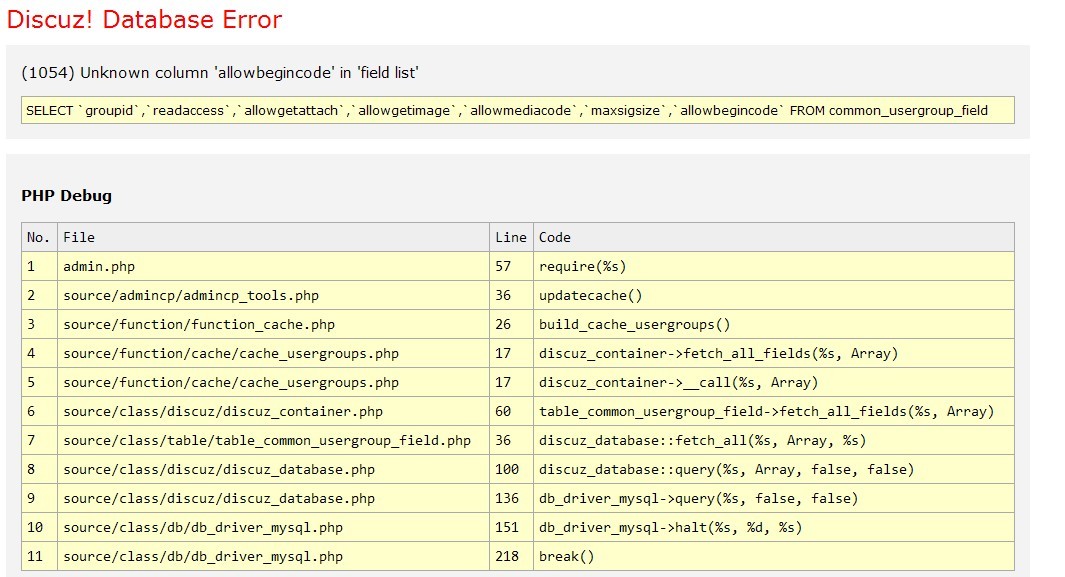
Task: Click line number 218 cell
Action: coord(511,557)
